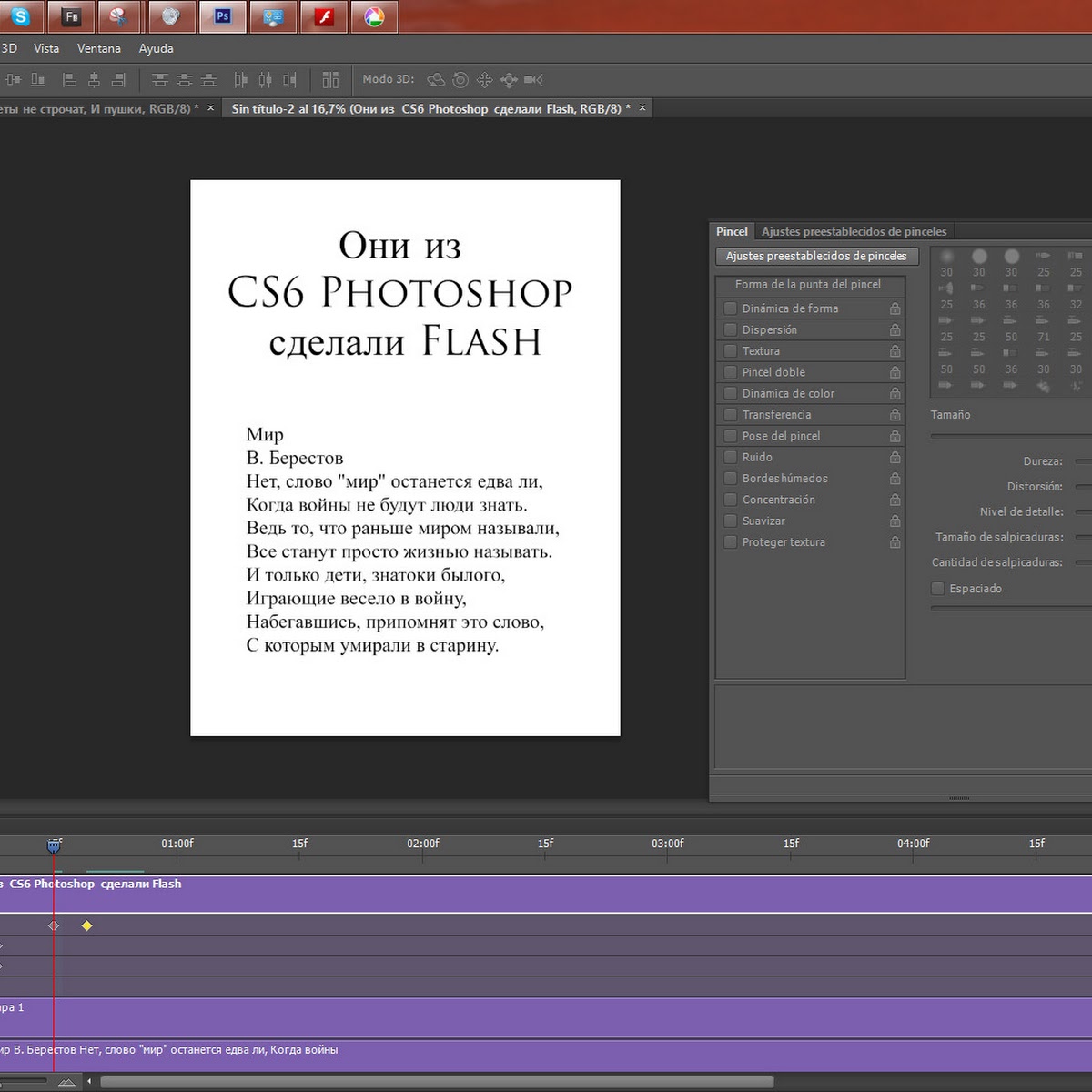The image size is (1092, 1092).
Task: Open the Ventana menu
Action: tap(99, 48)
